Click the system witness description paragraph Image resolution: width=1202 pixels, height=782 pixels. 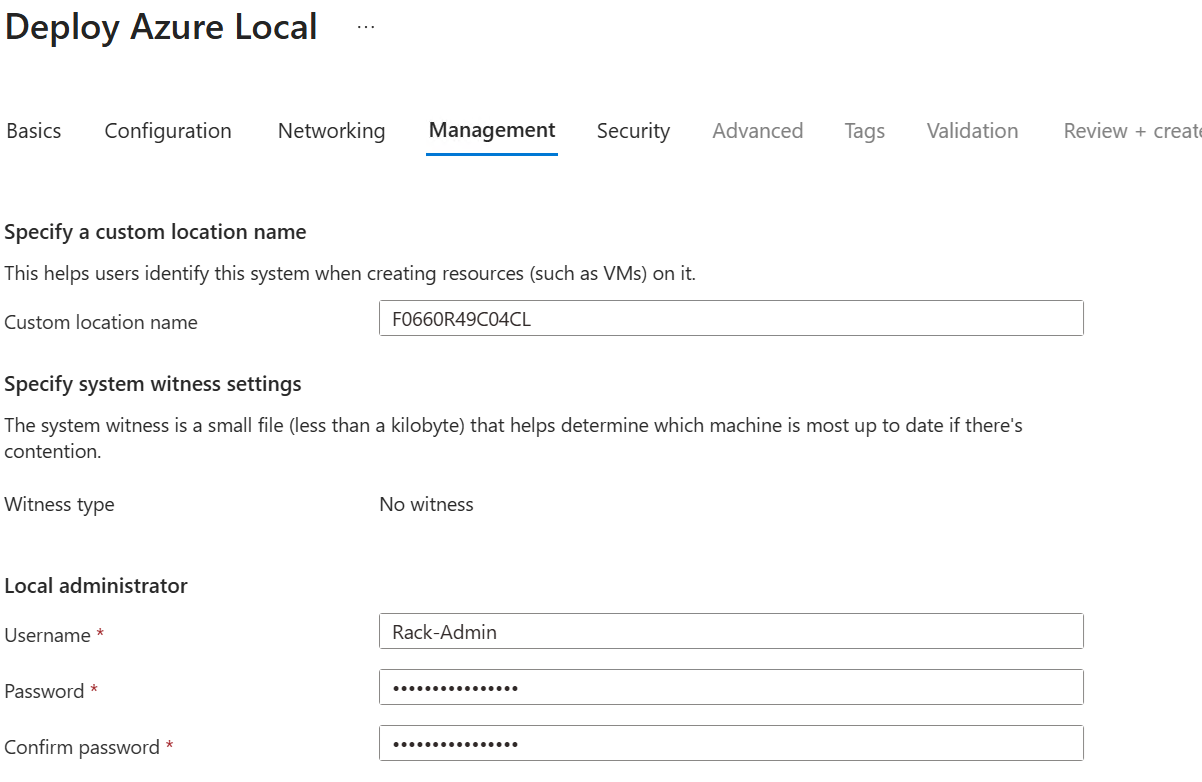[513, 438]
